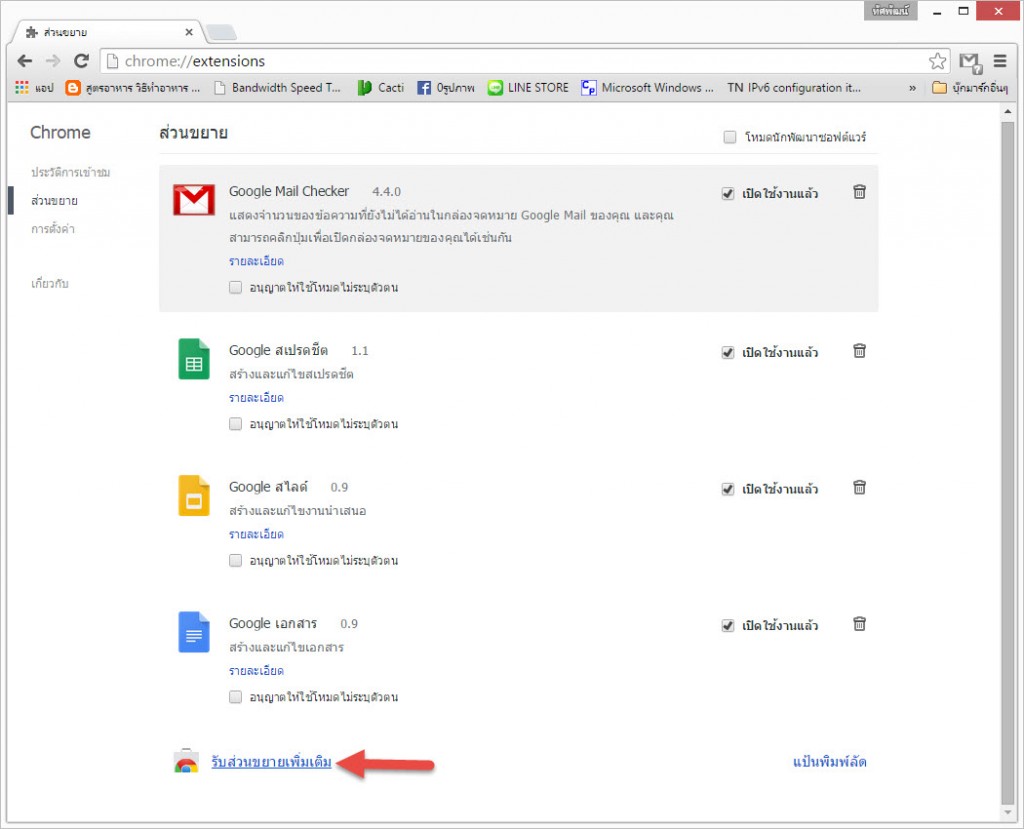Screen dimensions: 1024x829
Task: Select ประวัติการเข้าชม in the left sidebar
Action: click(70, 173)
